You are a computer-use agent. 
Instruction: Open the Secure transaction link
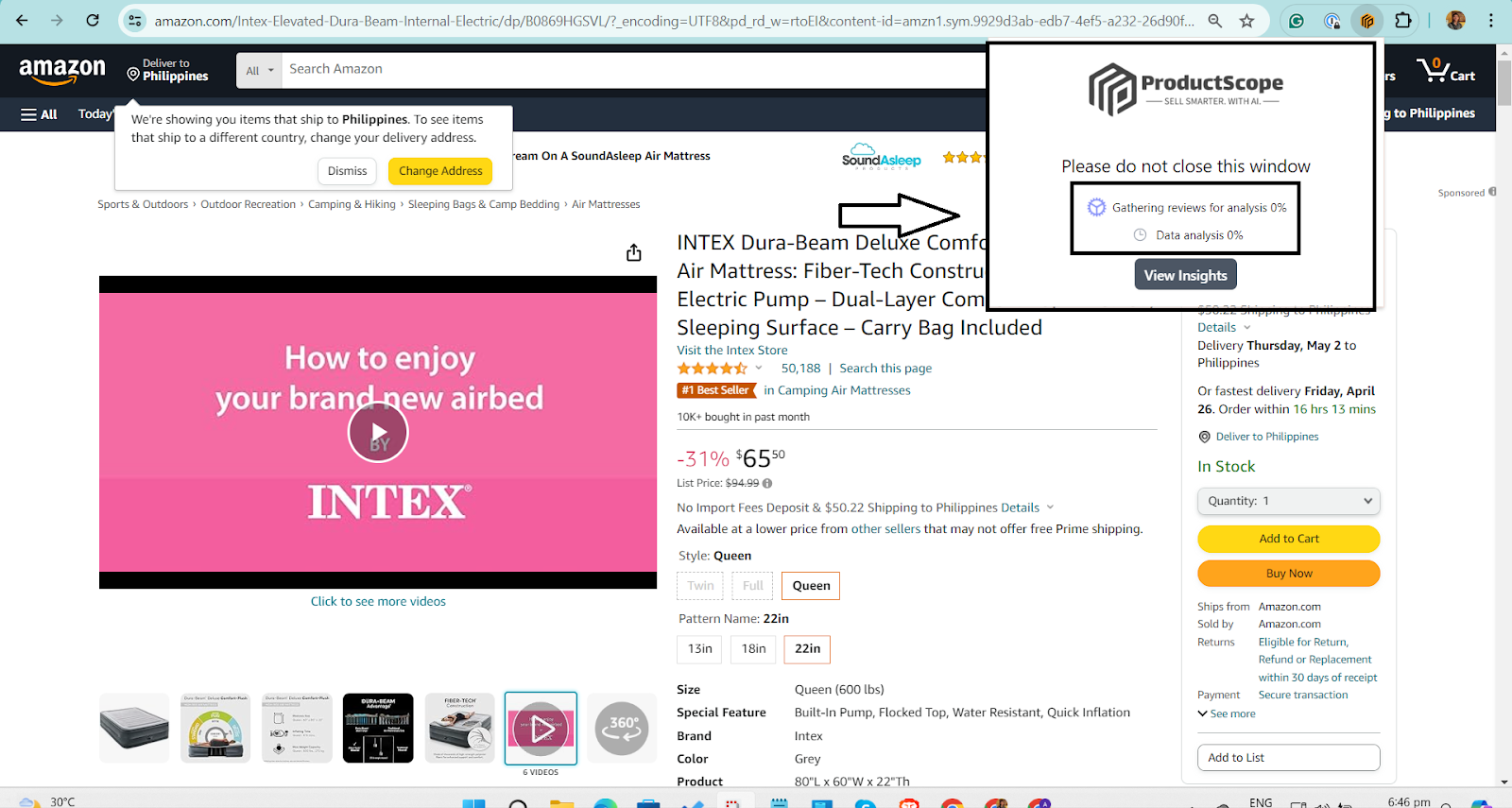1303,696
